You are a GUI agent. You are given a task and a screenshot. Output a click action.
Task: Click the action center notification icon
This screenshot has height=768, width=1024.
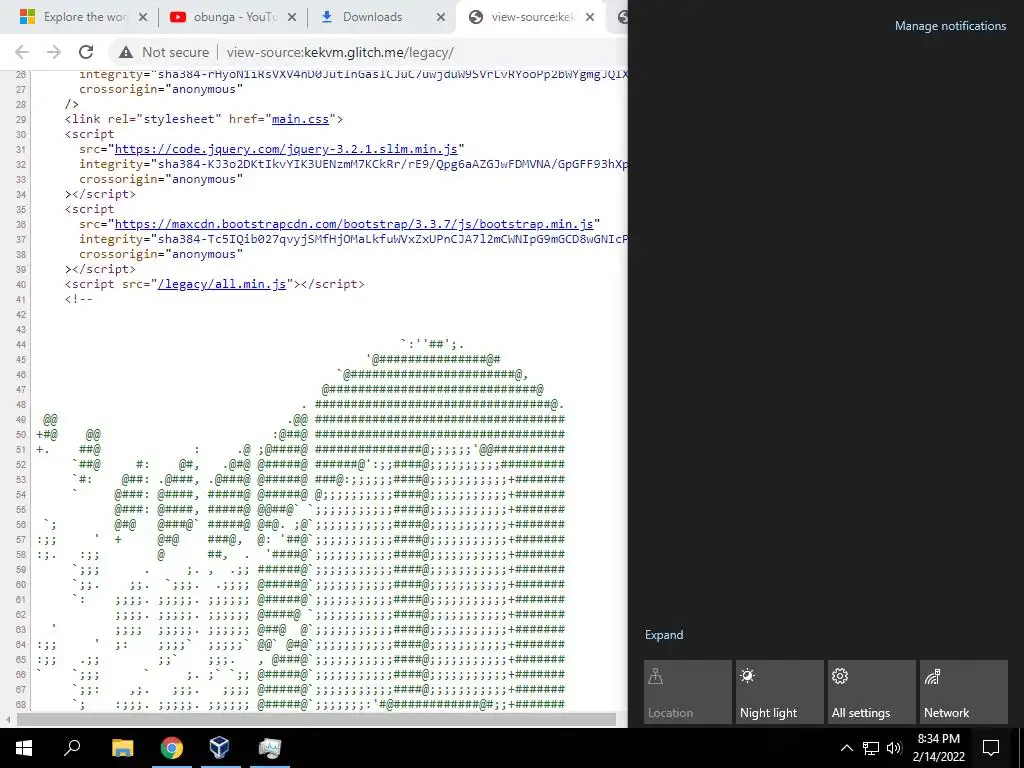point(991,748)
